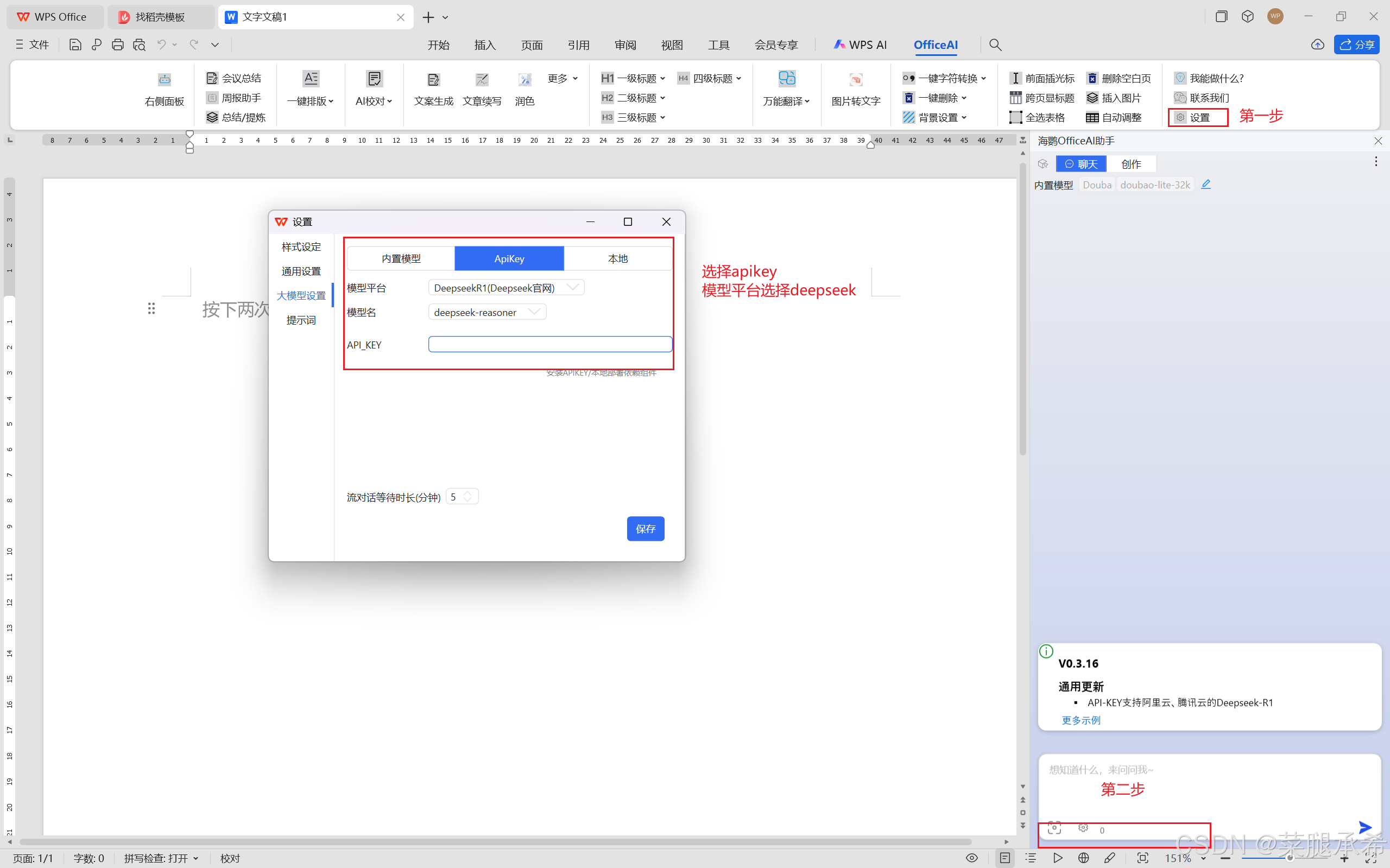Click the save icon in quick toolbar

click(75, 45)
